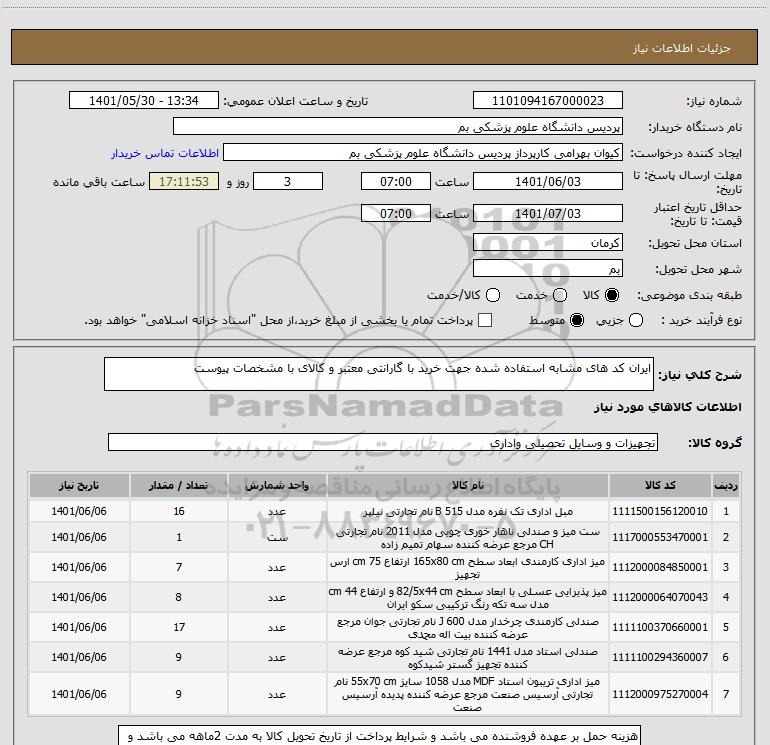This screenshot has height=745, width=770.
Task: Click the response deadline time 07:00 field
Action: pyautogui.click(x=396, y=181)
